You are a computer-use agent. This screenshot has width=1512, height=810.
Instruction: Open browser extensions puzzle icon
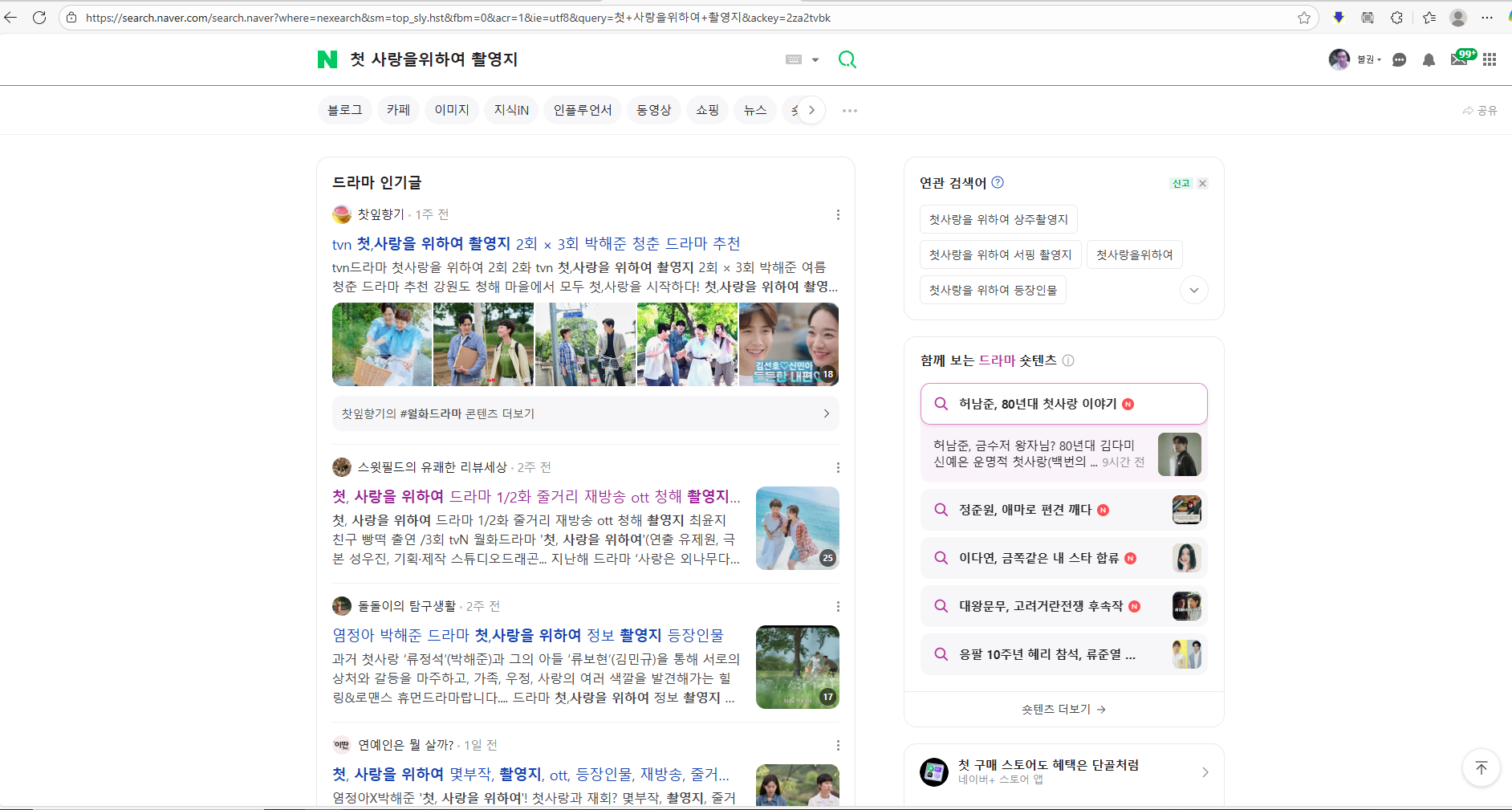click(1397, 18)
